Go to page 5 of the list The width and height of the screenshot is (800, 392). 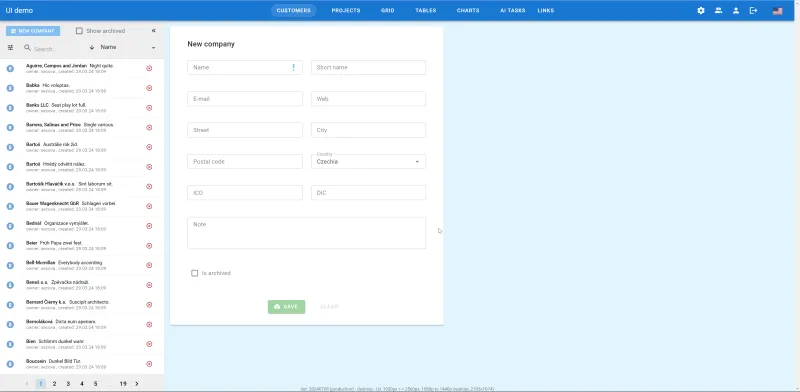pos(95,383)
